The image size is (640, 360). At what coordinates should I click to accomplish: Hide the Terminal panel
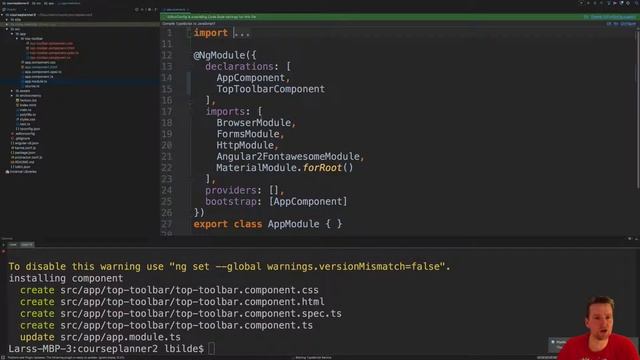click(636, 239)
